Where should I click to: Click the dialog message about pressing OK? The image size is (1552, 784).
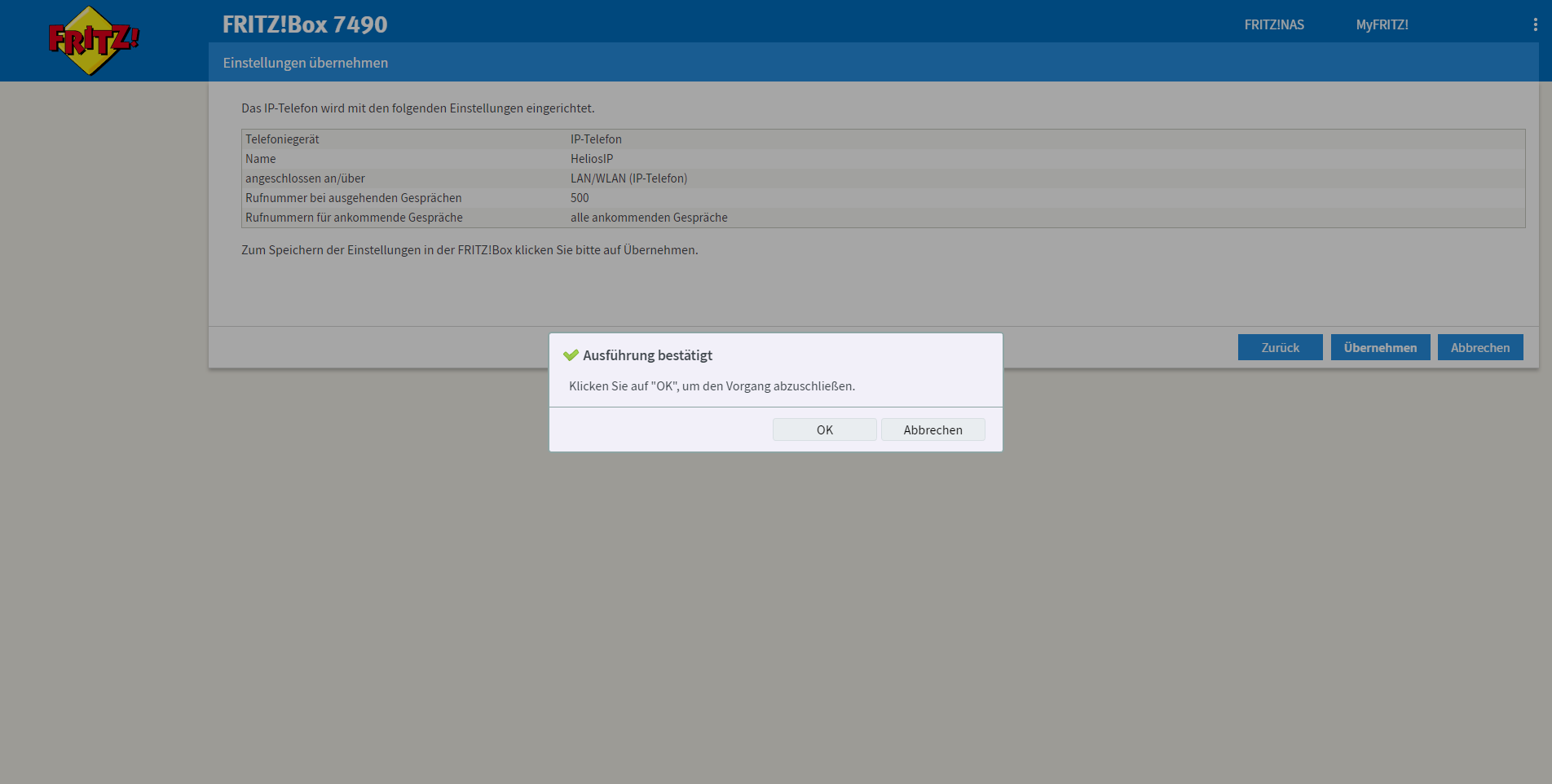pos(712,386)
